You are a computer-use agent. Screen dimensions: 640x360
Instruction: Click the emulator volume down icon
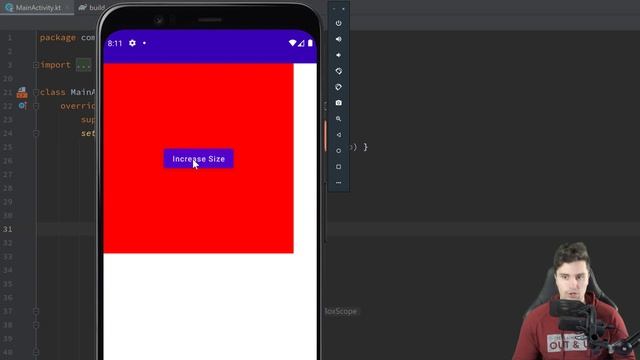(338, 55)
